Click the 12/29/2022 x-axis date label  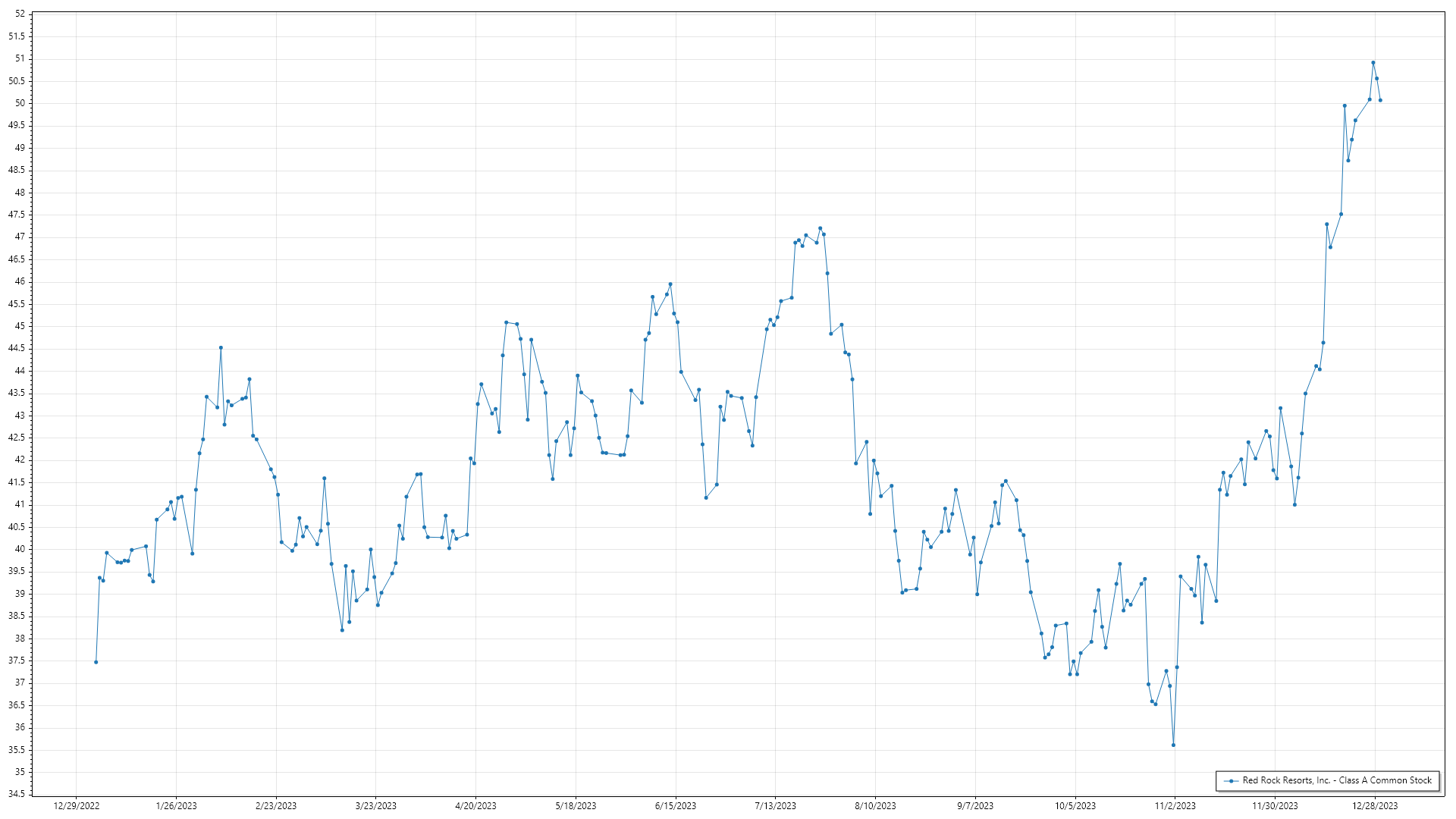click(x=77, y=805)
